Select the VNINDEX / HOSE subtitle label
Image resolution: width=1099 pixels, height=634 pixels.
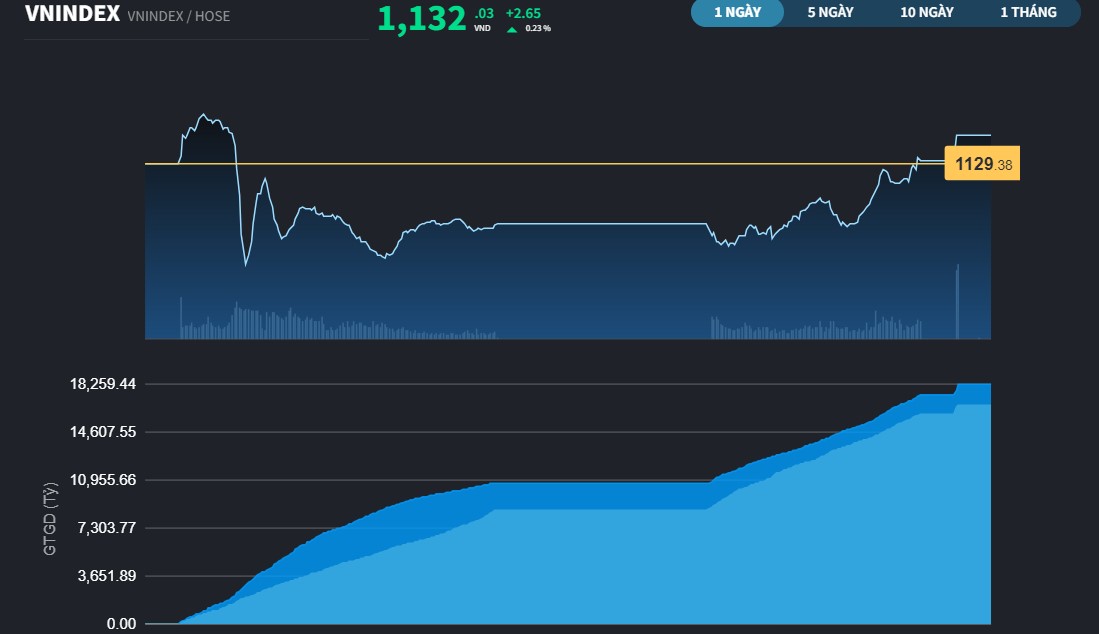point(177,16)
